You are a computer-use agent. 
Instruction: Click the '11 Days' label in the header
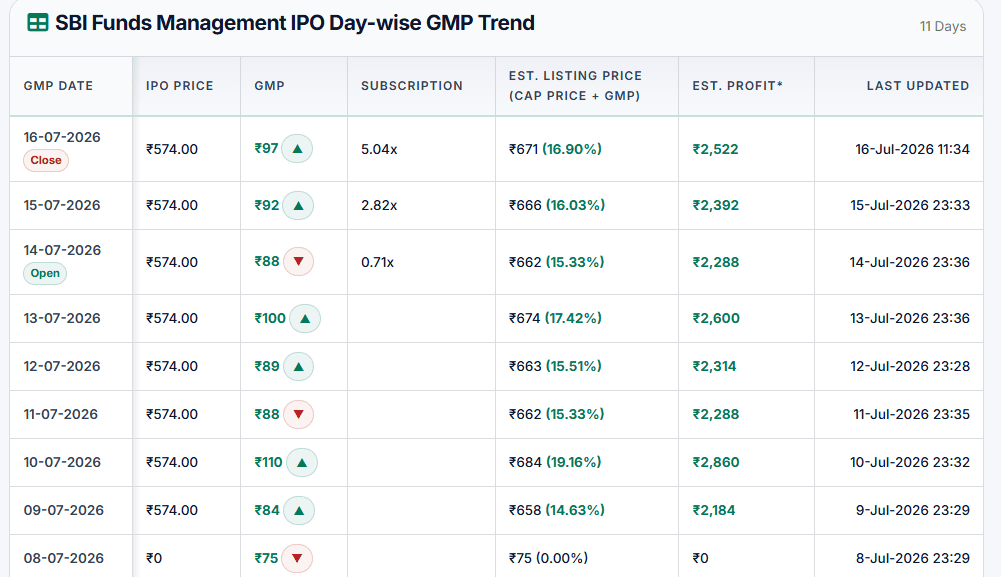(x=942, y=26)
